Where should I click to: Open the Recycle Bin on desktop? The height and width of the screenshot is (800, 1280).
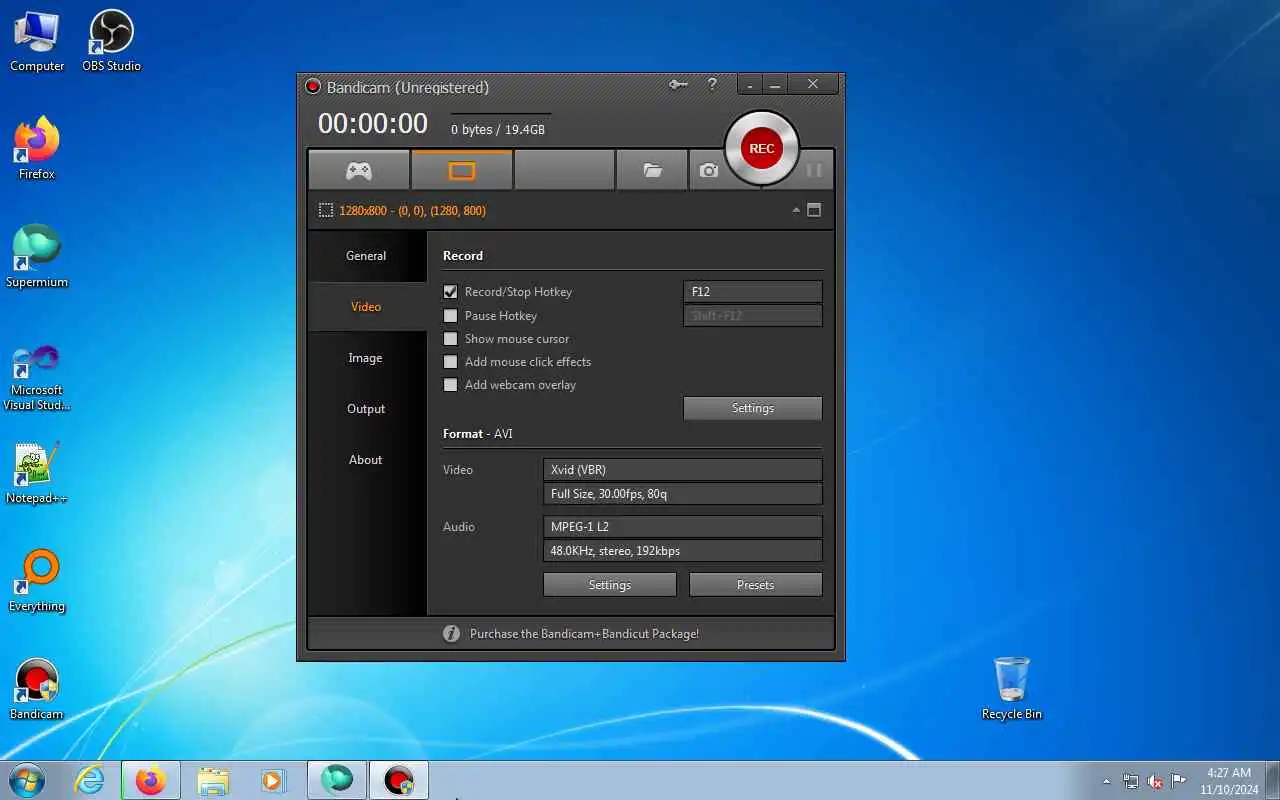(1012, 688)
